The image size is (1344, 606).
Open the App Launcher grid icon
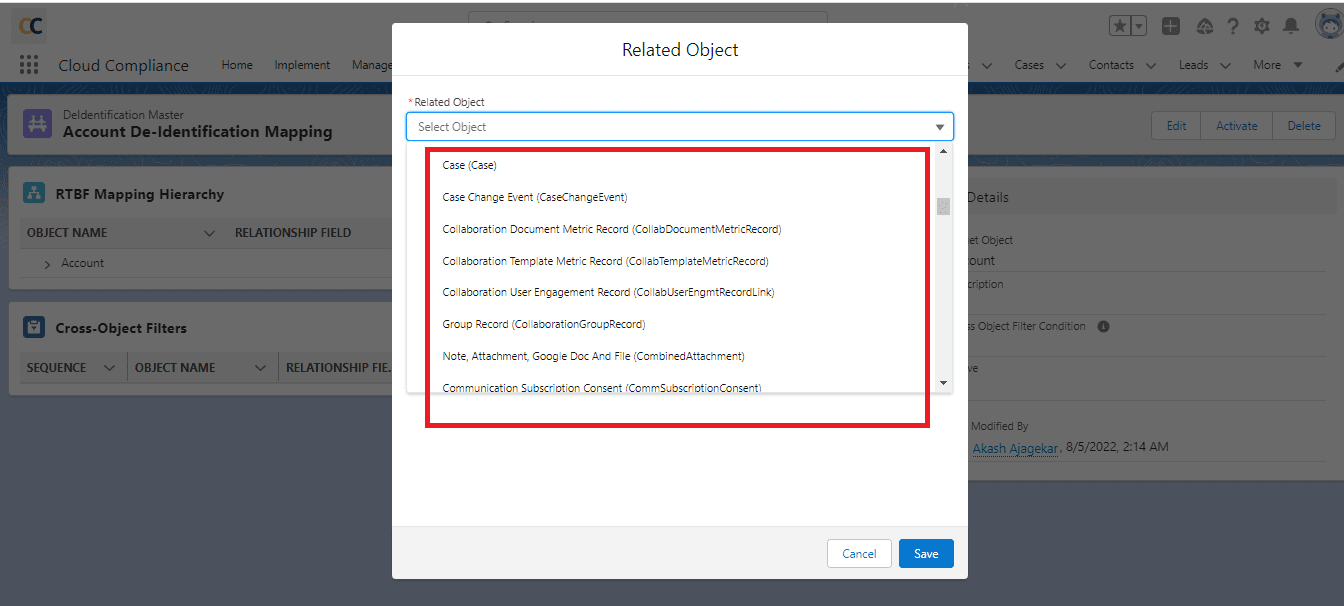coord(29,65)
